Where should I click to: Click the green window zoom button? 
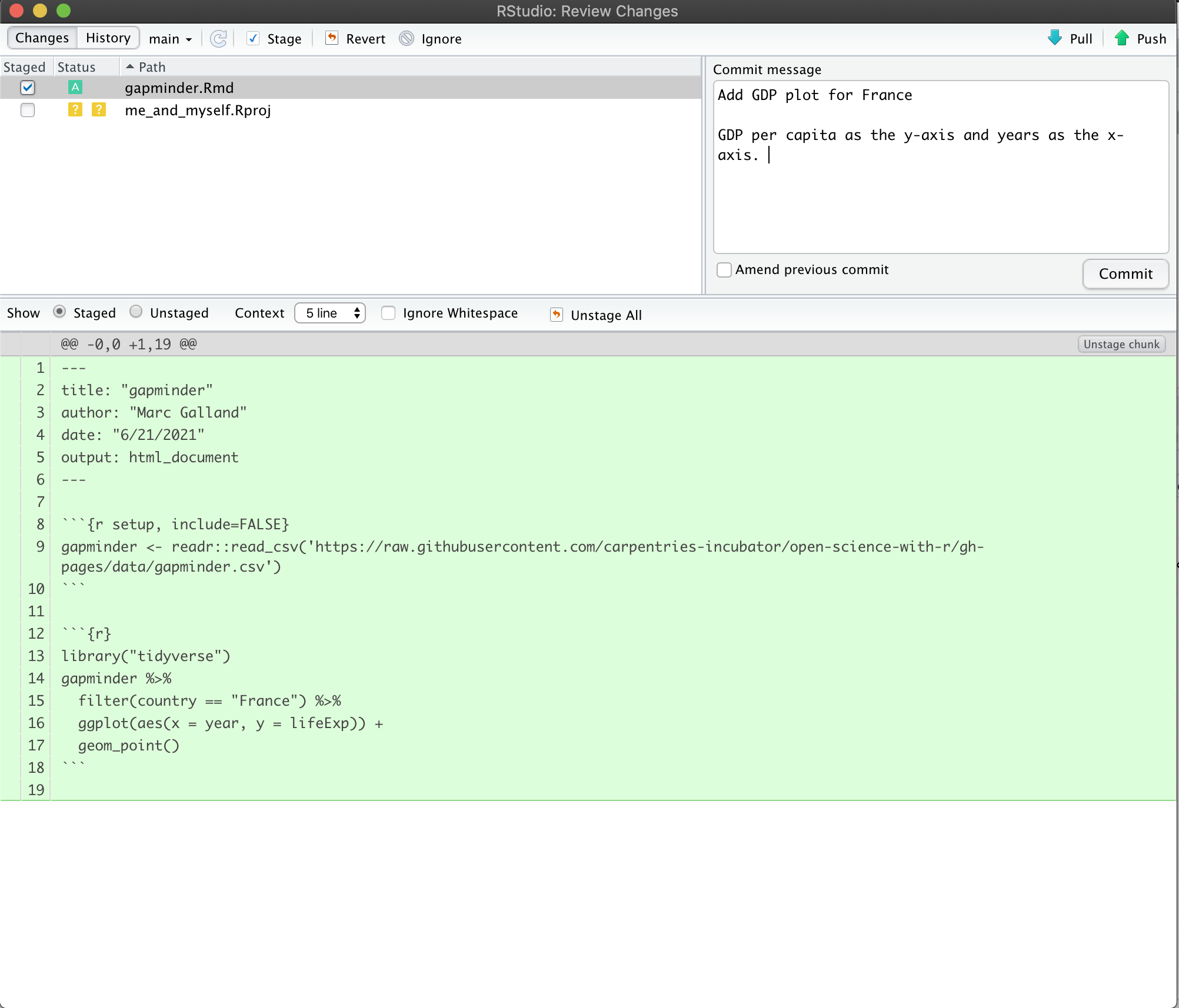pos(64,11)
